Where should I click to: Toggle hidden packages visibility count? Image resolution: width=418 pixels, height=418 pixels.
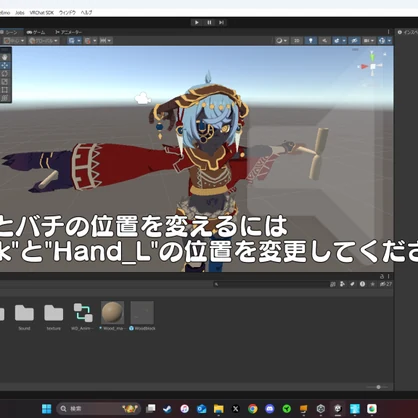pyautogui.click(x=386, y=284)
